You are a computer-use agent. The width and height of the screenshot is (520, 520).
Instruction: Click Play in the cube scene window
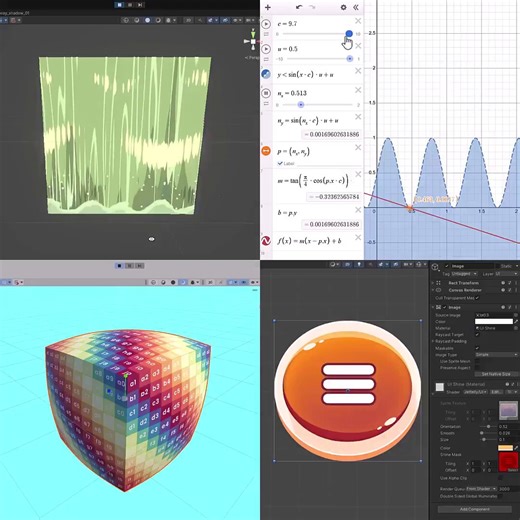pos(119,266)
